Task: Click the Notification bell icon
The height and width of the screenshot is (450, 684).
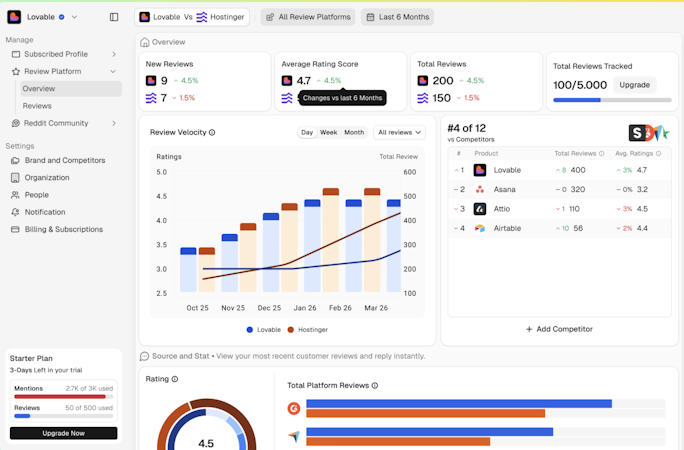Action: click(x=15, y=212)
